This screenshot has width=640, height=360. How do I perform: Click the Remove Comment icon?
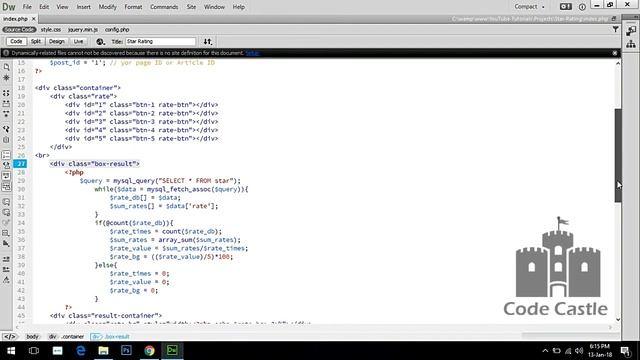click(x=6, y=212)
